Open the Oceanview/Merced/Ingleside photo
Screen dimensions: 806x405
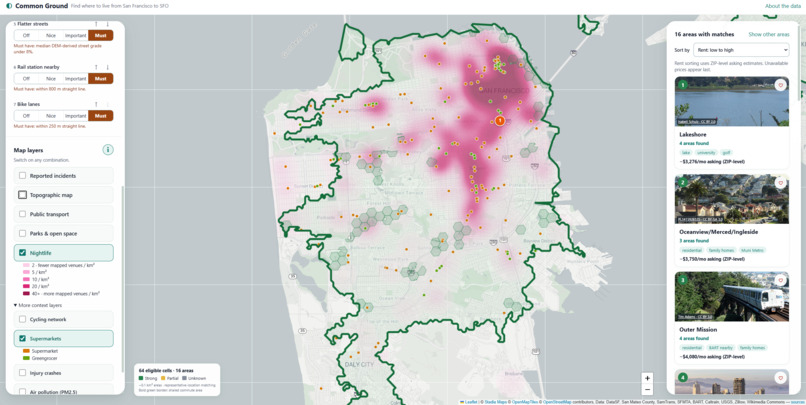click(x=731, y=199)
